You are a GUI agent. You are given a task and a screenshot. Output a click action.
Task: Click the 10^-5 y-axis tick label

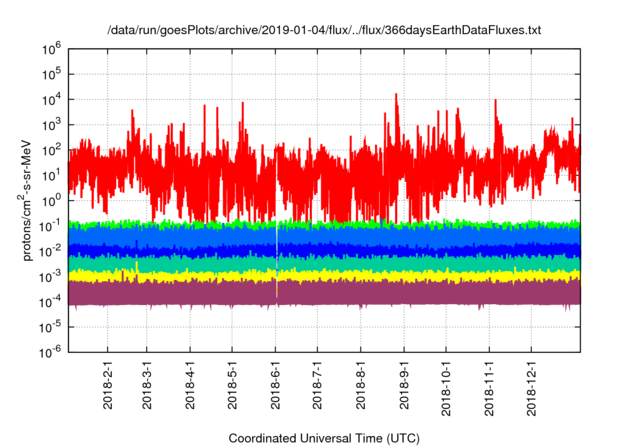click(51, 327)
